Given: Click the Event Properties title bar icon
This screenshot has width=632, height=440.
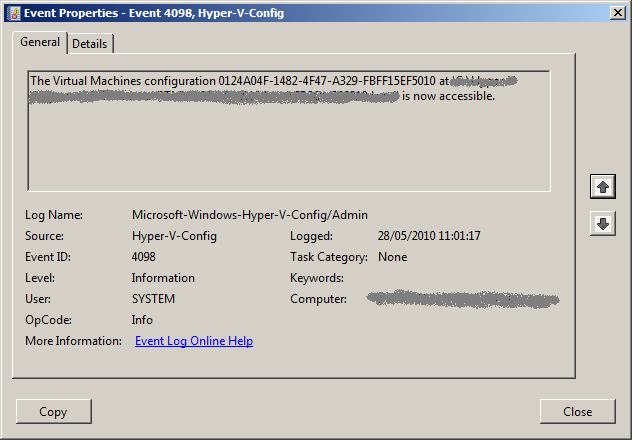Looking at the screenshot, I should point(11,11).
